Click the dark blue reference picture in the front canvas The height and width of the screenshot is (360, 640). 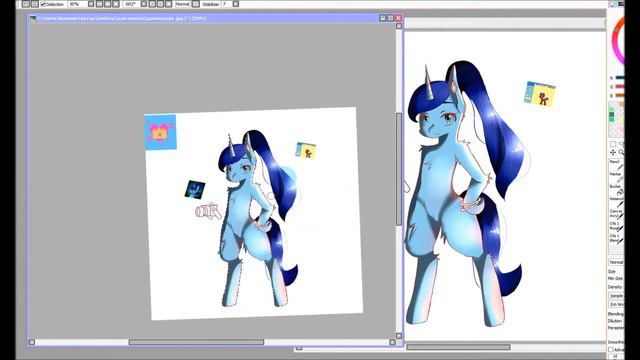pos(195,190)
